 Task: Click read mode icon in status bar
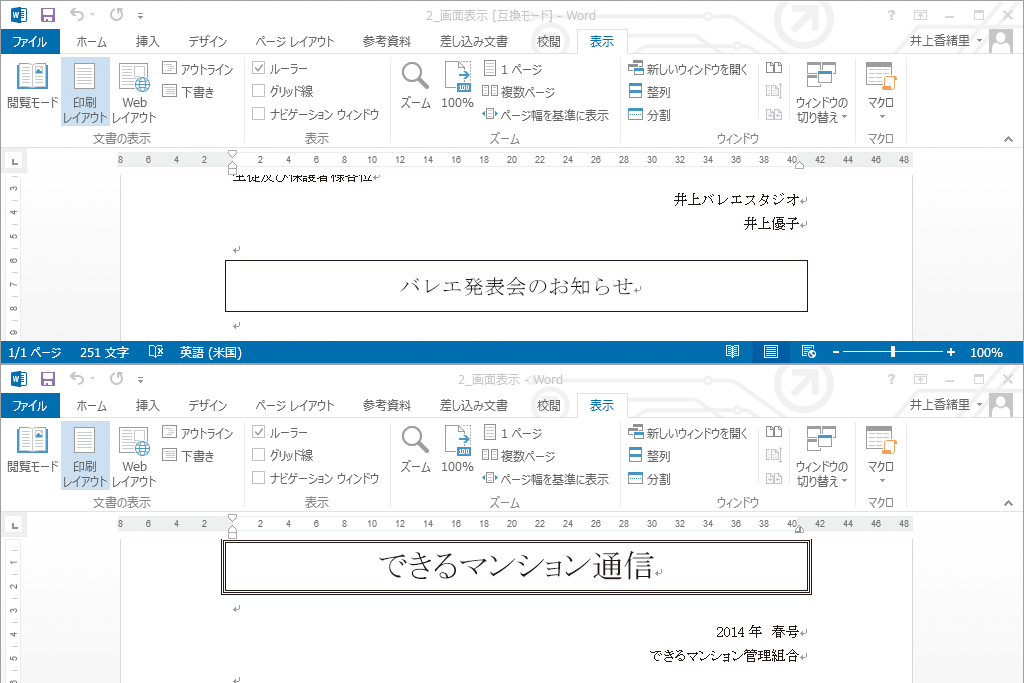pos(733,352)
